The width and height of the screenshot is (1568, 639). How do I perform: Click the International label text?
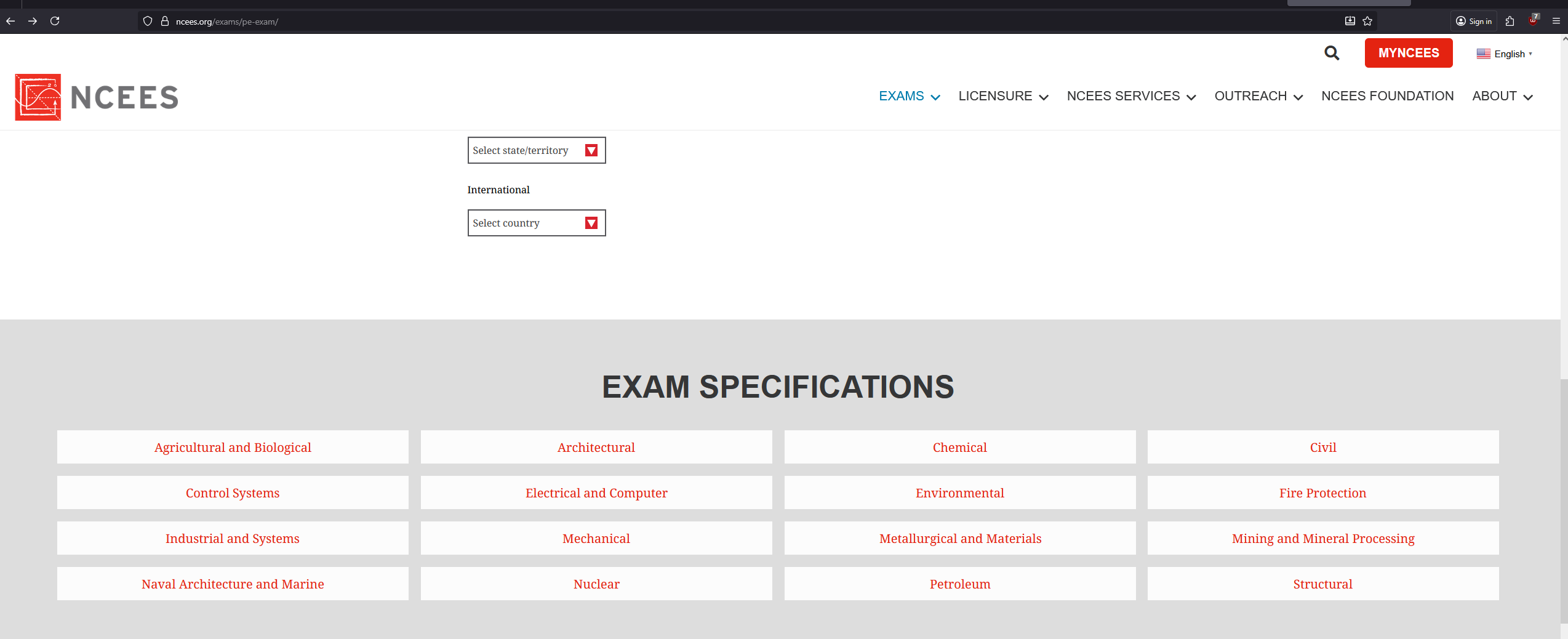point(498,190)
